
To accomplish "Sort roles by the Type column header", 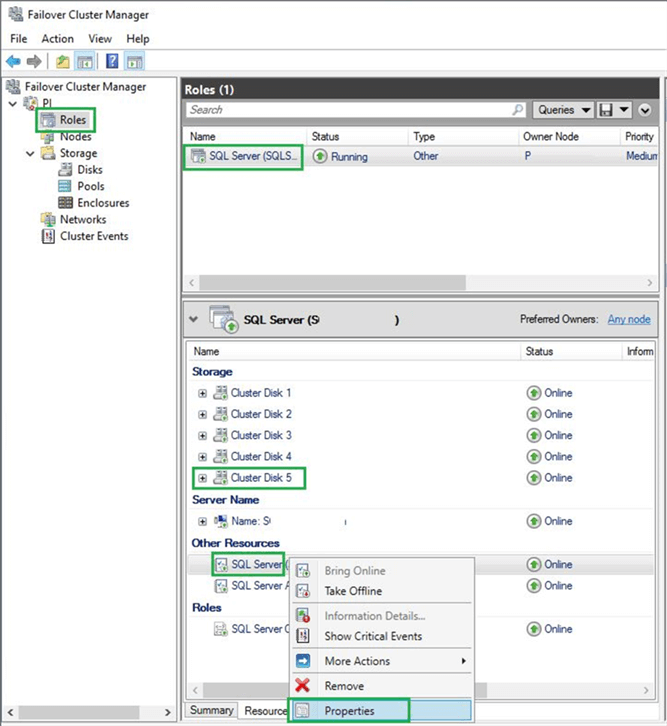I will coord(463,137).
